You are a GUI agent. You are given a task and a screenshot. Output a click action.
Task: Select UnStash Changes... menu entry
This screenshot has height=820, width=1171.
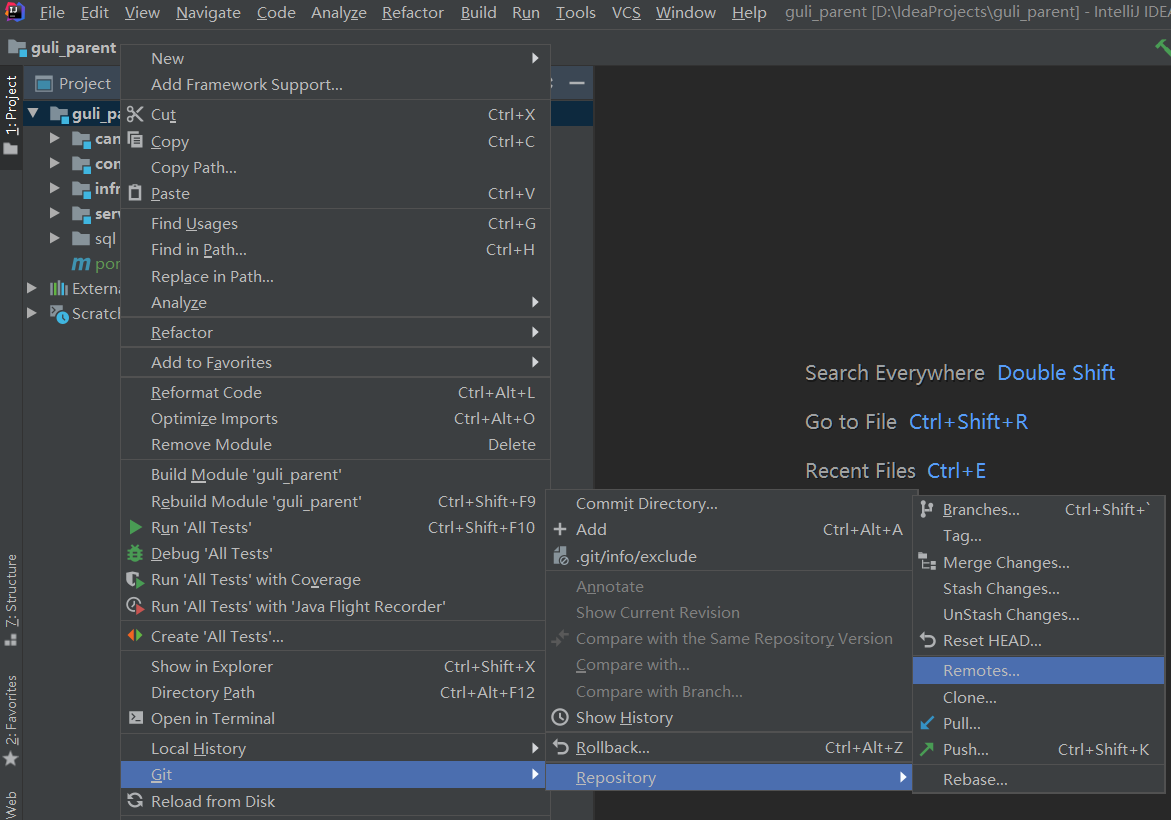click(1038, 615)
